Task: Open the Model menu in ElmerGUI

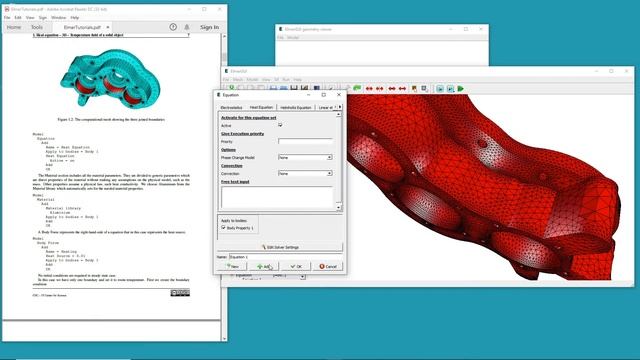Action: click(252, 79)
